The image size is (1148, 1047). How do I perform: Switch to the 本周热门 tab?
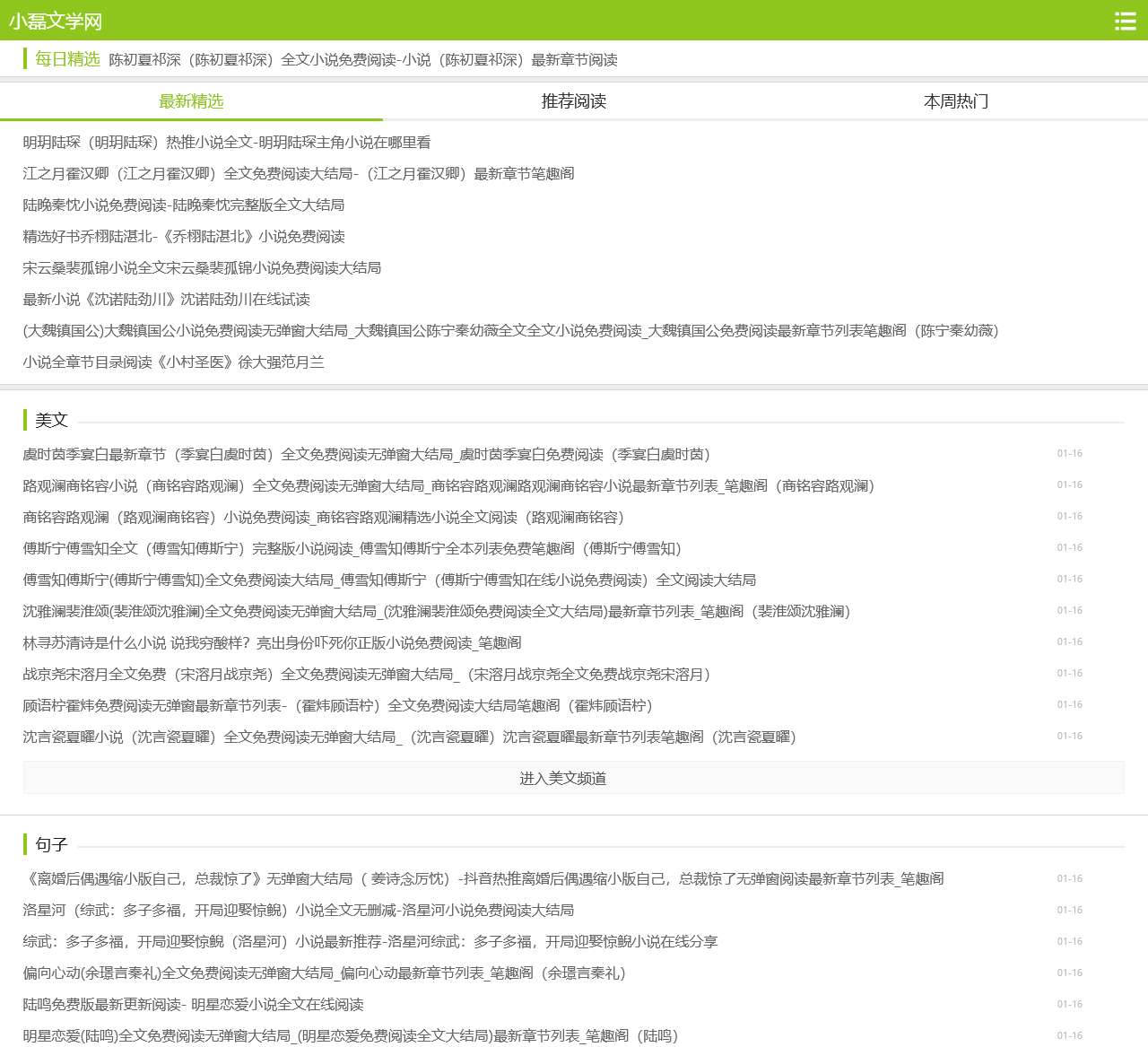956,101
